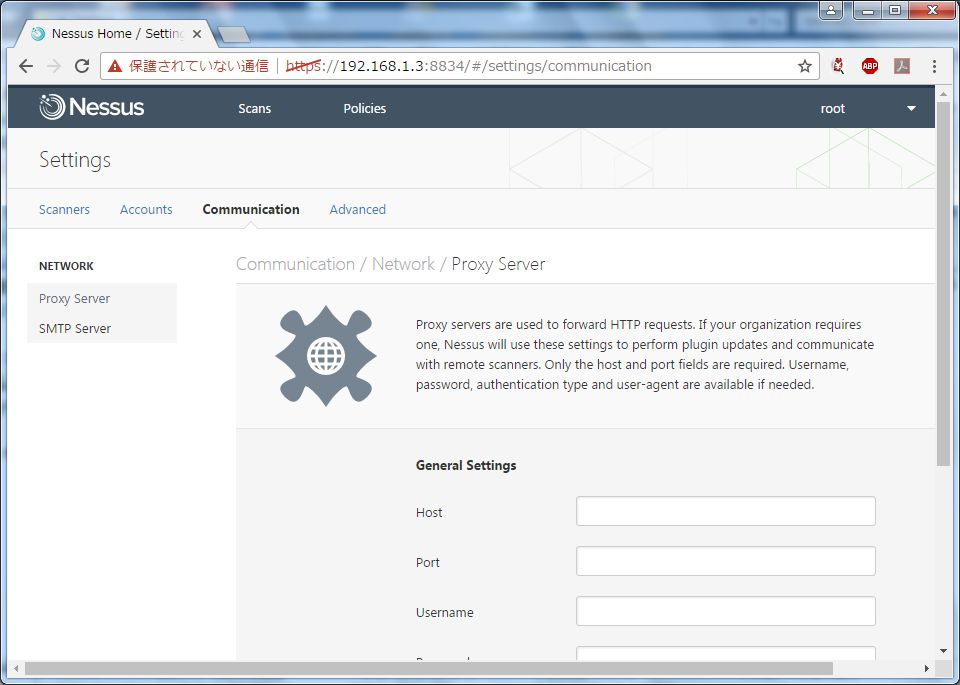Bookmark this page with the star icon
The width and height of the screenshot is (960, 685).
click(804, 66)
